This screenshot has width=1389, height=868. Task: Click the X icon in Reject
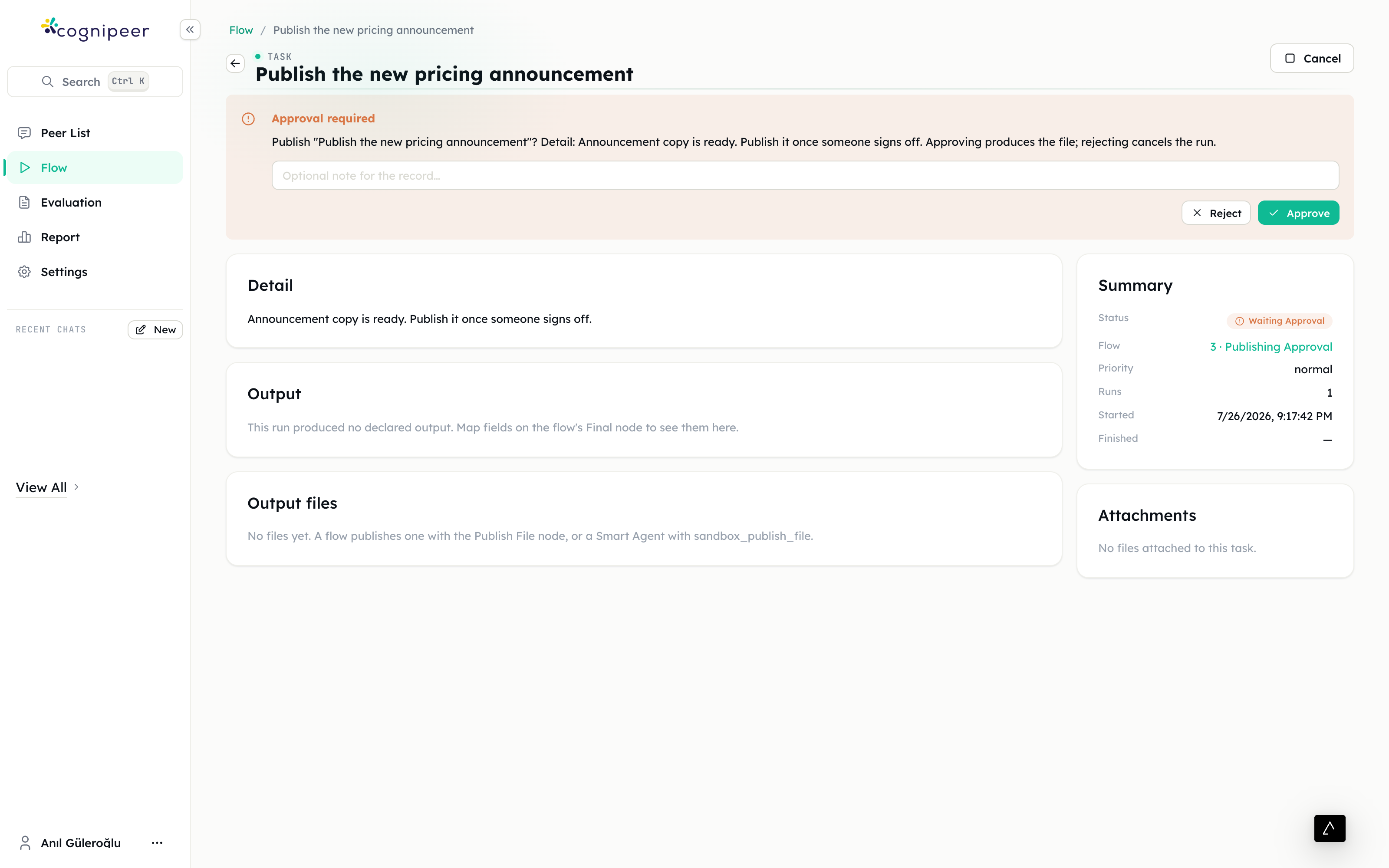pyautogui.click(x=1197, y=212)
